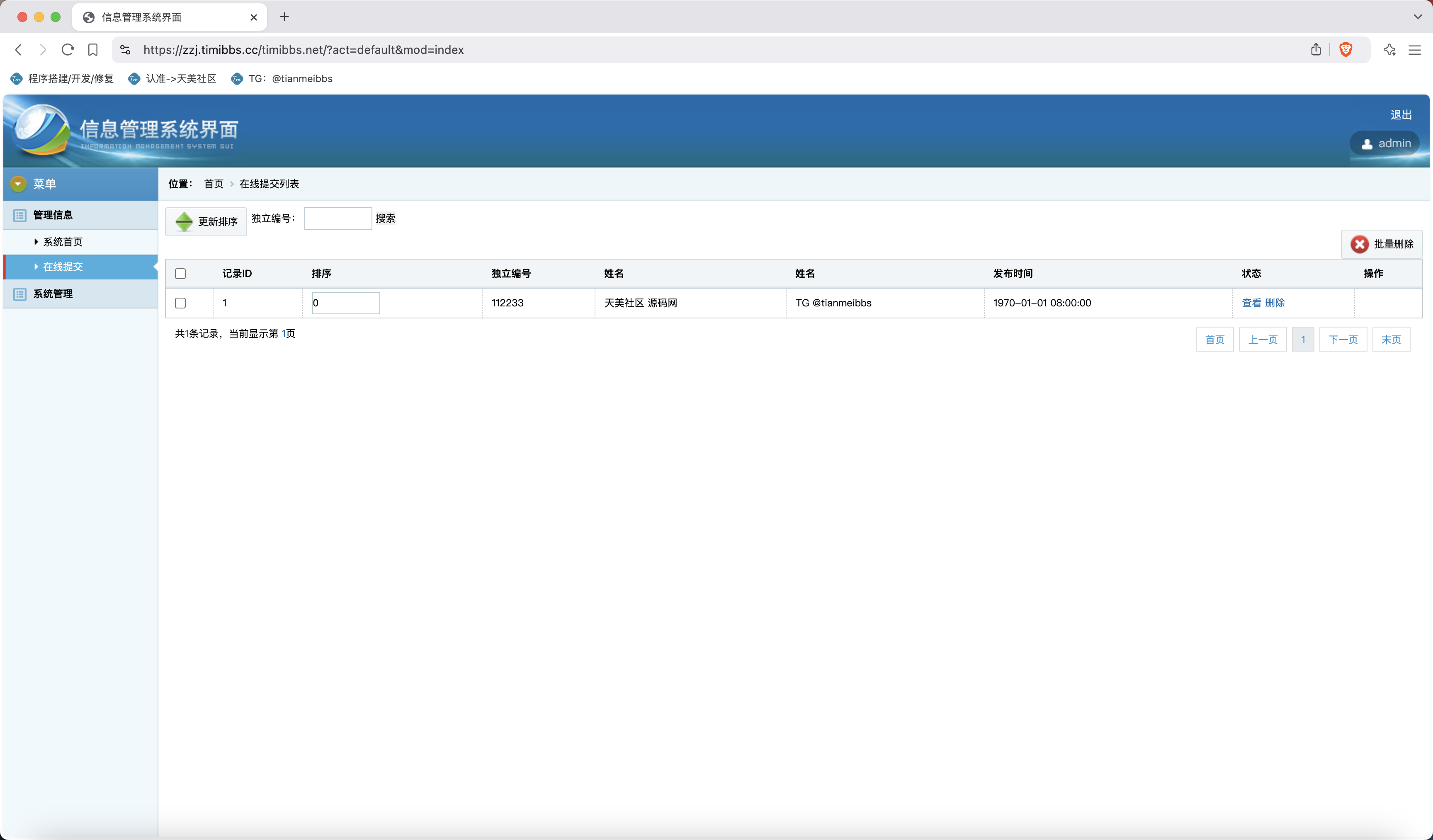
Task: Open a new tab with plus button
Action: click(x=284, y=17)
